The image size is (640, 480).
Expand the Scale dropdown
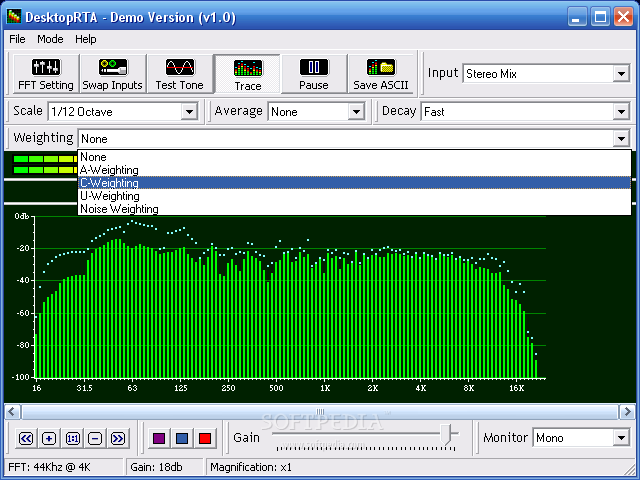pyautogui.click(x=189, y=111)
